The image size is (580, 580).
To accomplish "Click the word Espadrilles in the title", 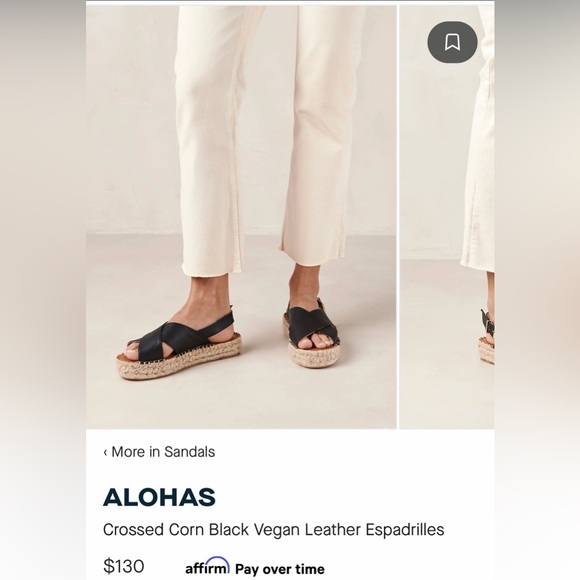I will click(x=405, y=530).
